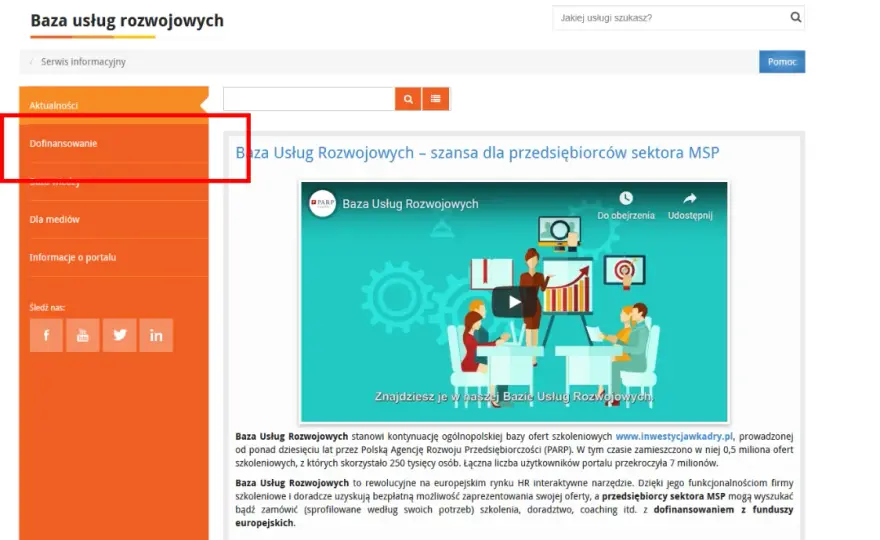Image resolution: width=880 pixels, height=540 pixels.
Task: Open the LinkedIn social icon
Action: click(156, 335)
